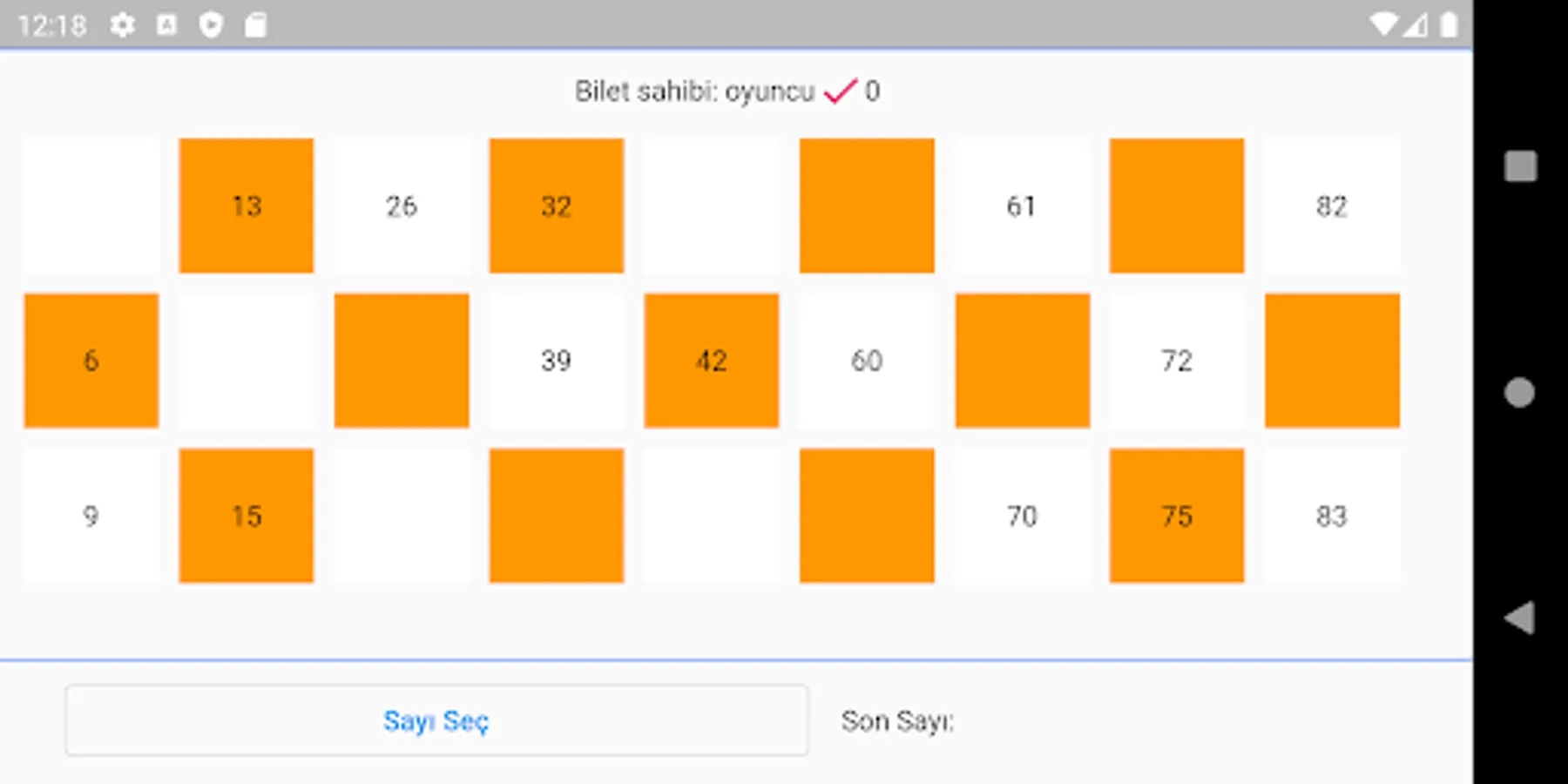The image size is (1568, 784).
Task: Select the cell numbered 72
Action: [x=1176, y=361]
